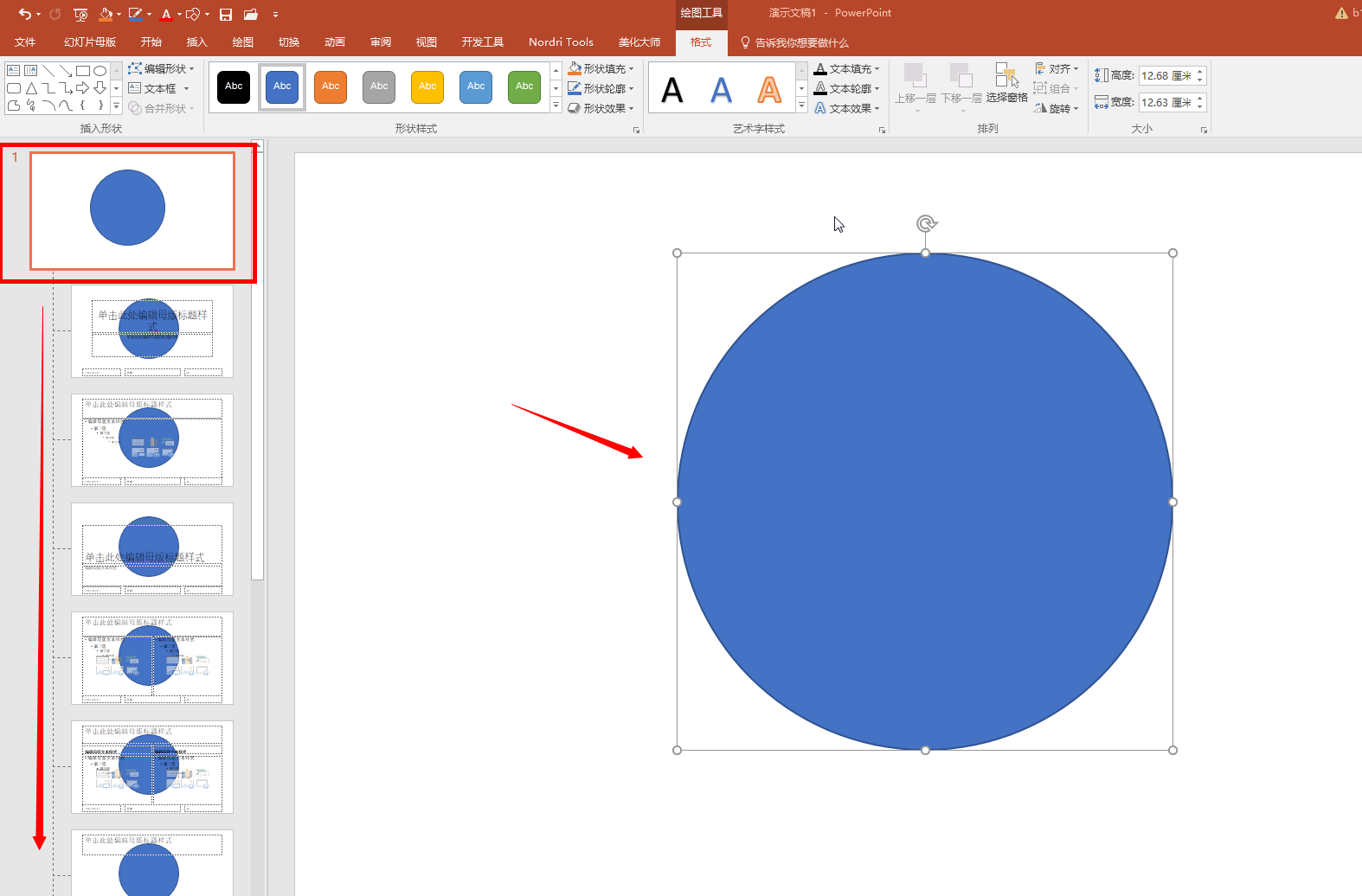The height and width of the screenshot is (896, 1362).
Task: Apply orange Abc shape style
Action: click(x=331, y=87)
